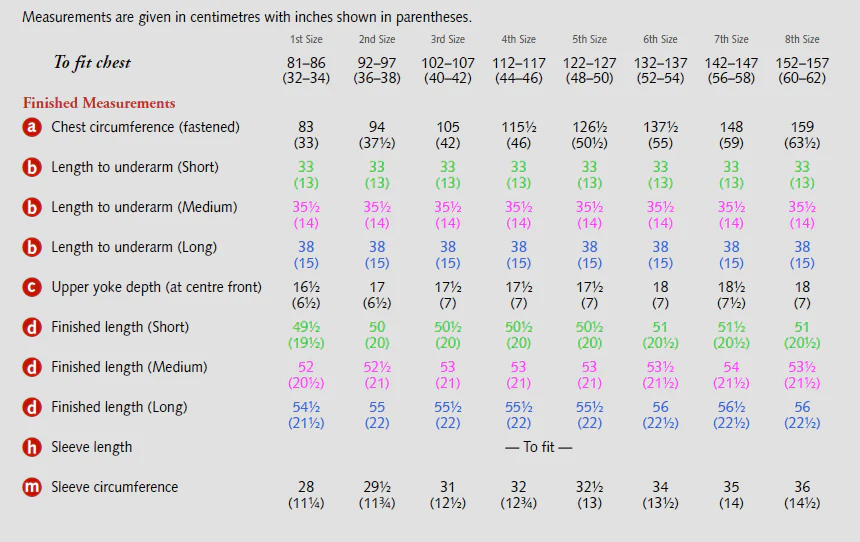Select the '4th Size' column header
Screen dimensions: 860x542
[x=519, y=40]
